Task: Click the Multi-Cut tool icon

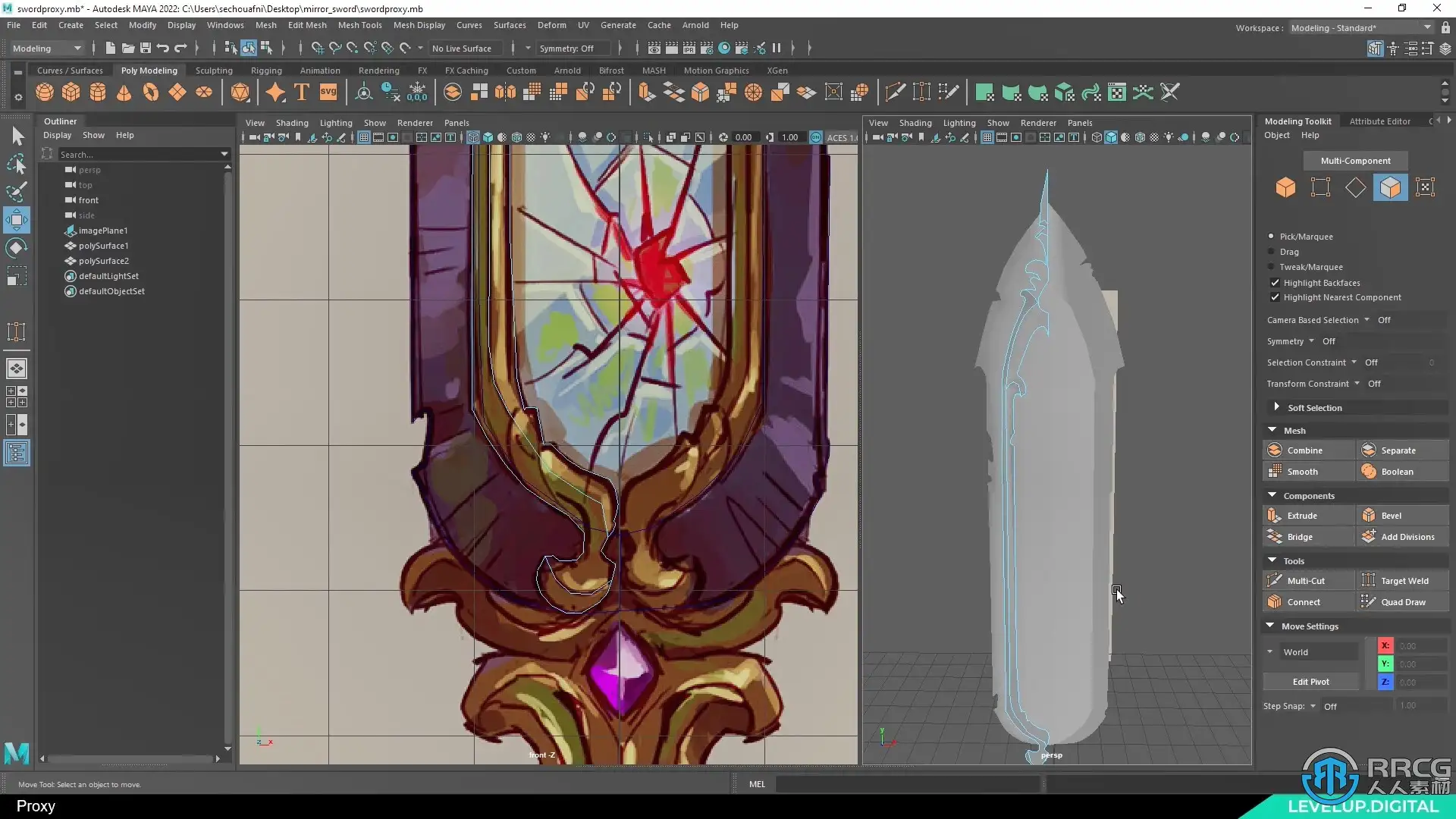Action: point(1275,580)
